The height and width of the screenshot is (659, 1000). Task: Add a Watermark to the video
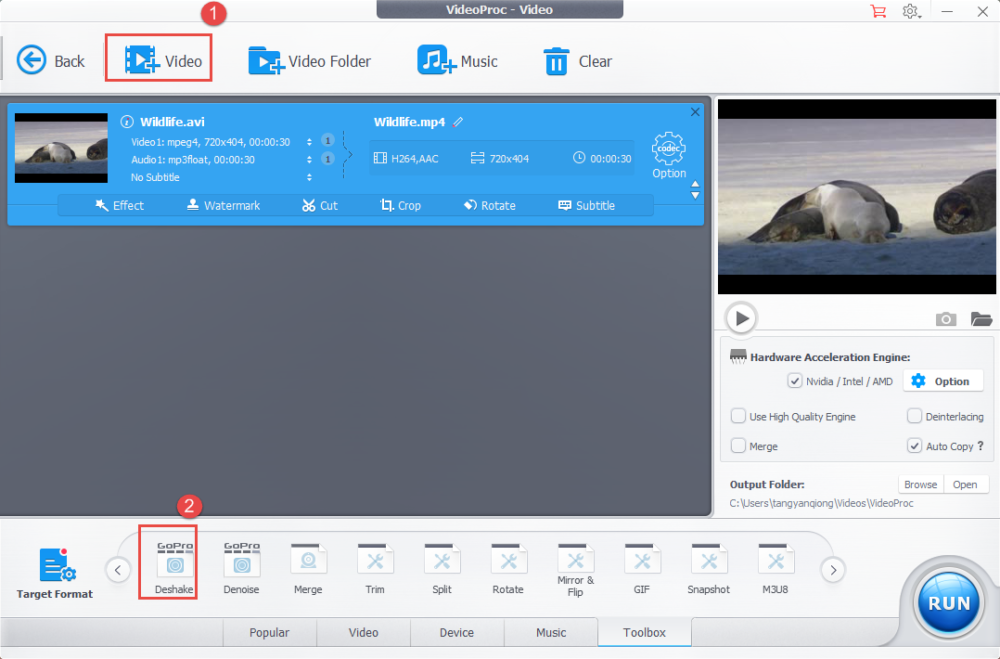pos(223,205)
